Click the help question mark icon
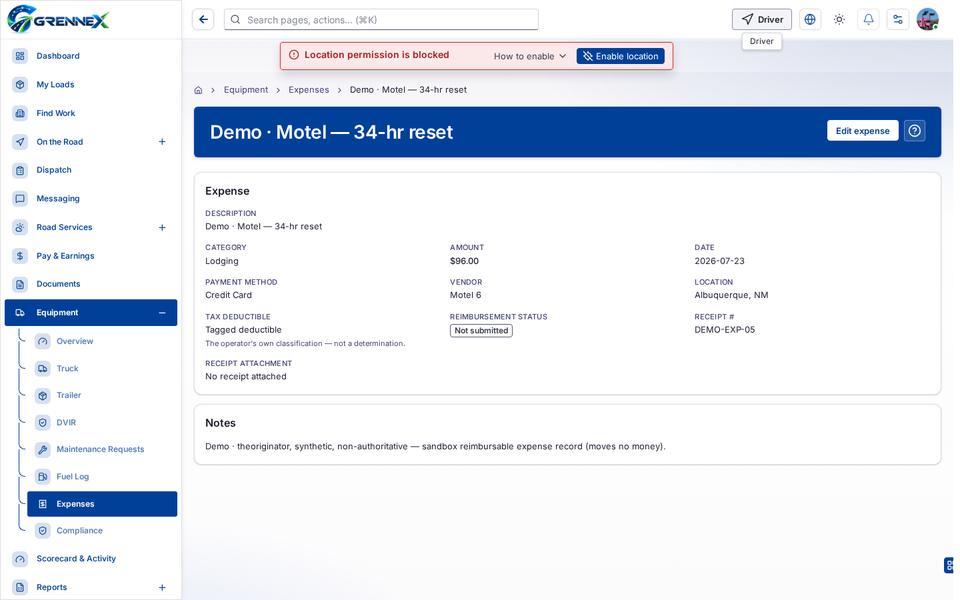This screenshot has width=960, height=600. coord(914,130)
